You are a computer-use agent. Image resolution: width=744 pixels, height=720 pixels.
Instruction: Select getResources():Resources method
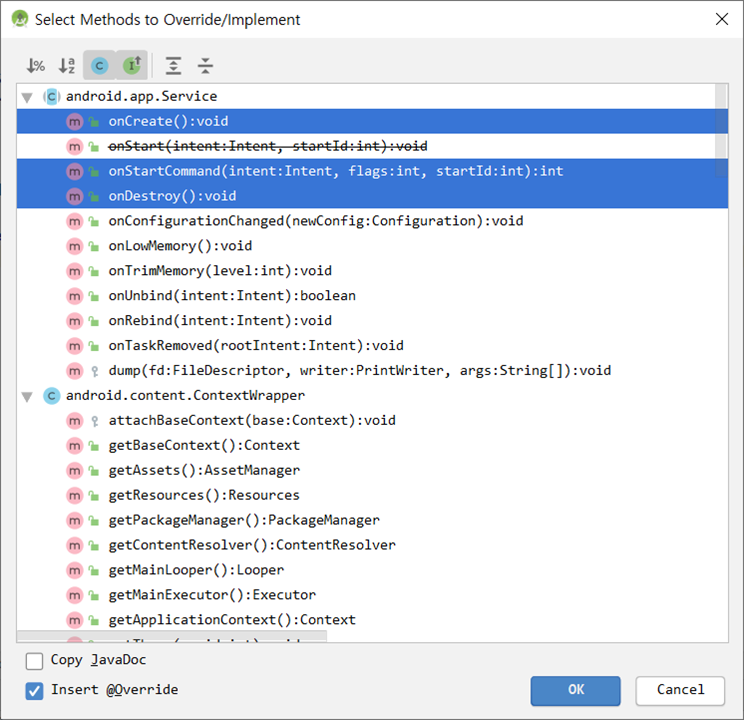(x=372, y=495)
